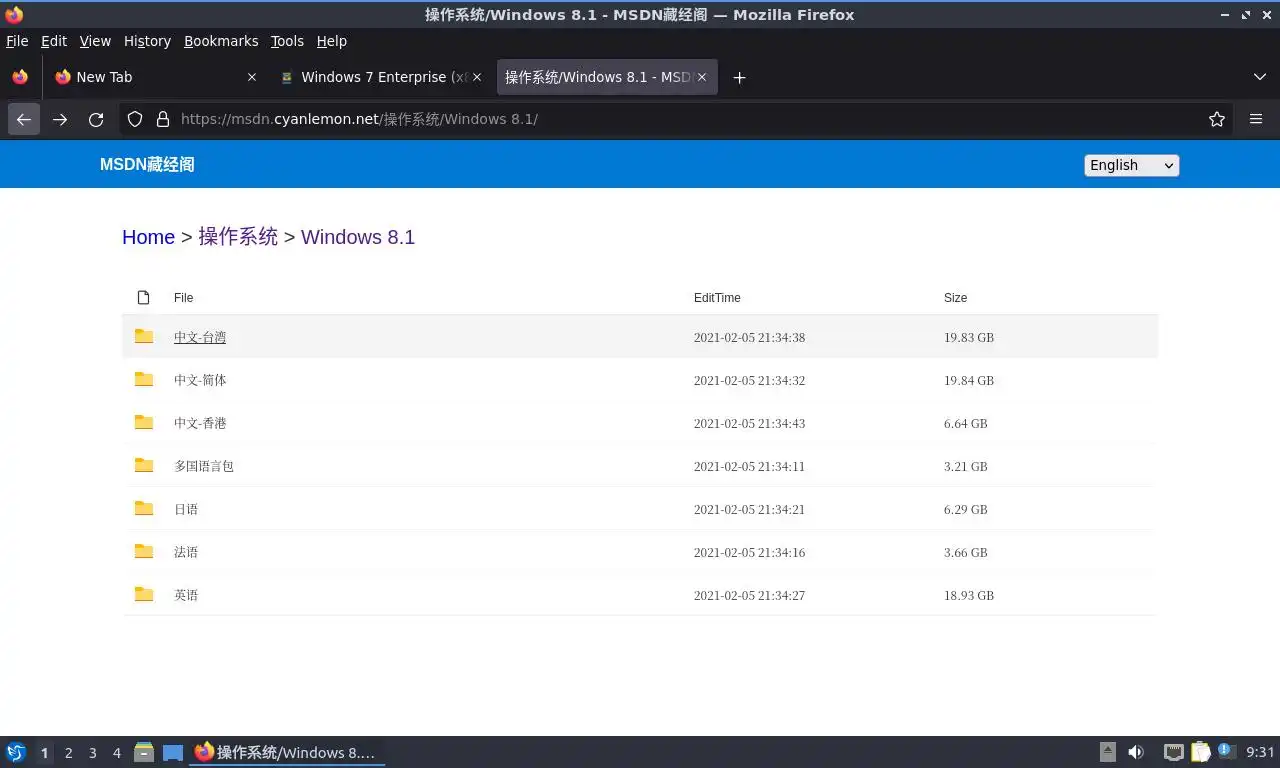1280x768 pixels.
Task: Click Firefox window button in taskbar
Action: coord(288,752)
